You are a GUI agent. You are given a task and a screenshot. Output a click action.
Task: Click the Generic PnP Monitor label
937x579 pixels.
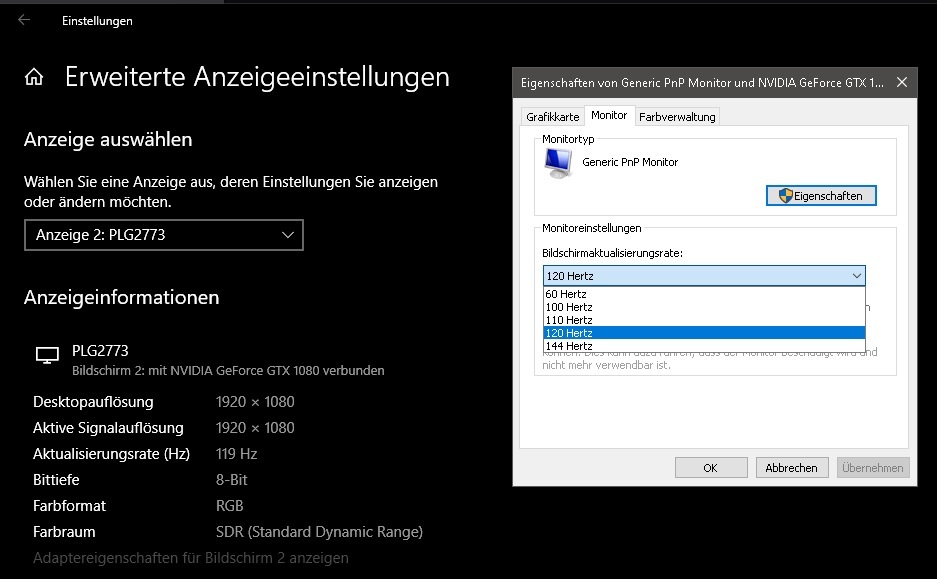point(630,163)
